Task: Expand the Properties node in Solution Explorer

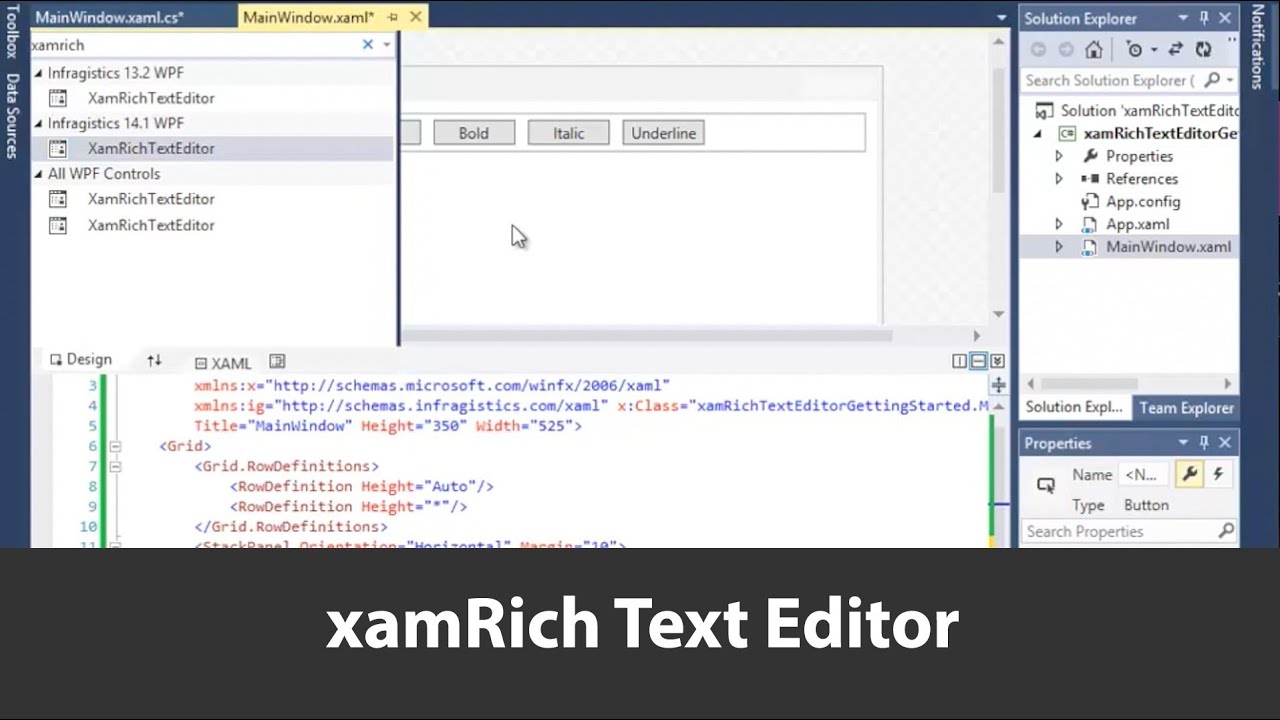Action: click(x=1059, y=156)
